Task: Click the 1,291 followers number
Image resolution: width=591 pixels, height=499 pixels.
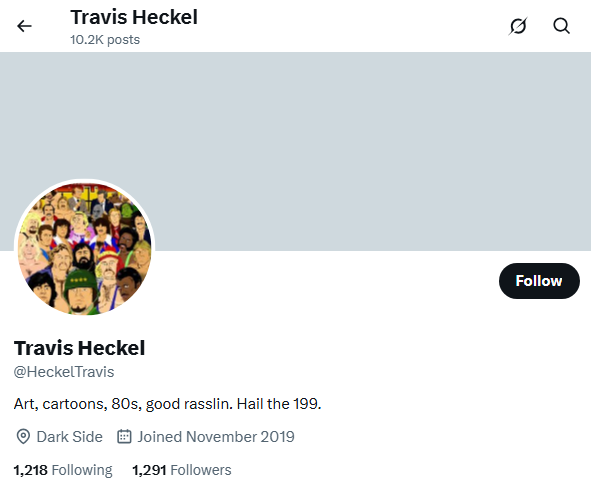Action: point(149,470)
